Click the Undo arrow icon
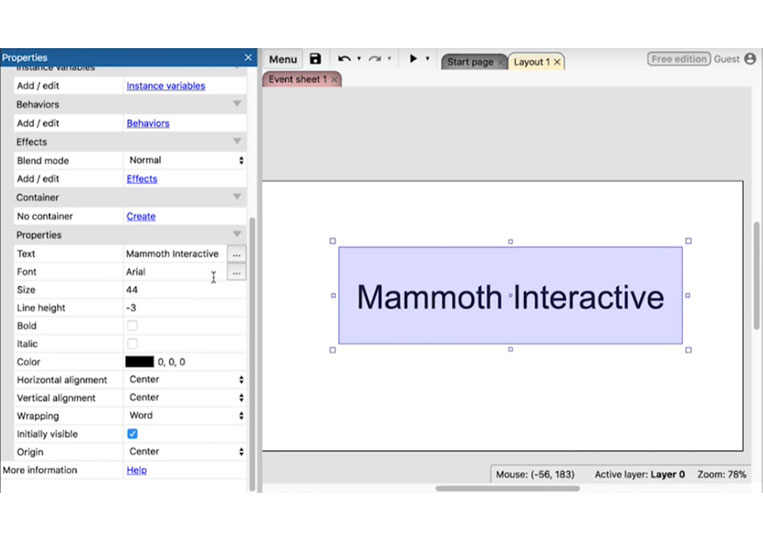763x541 pixels. pos(344,59)
